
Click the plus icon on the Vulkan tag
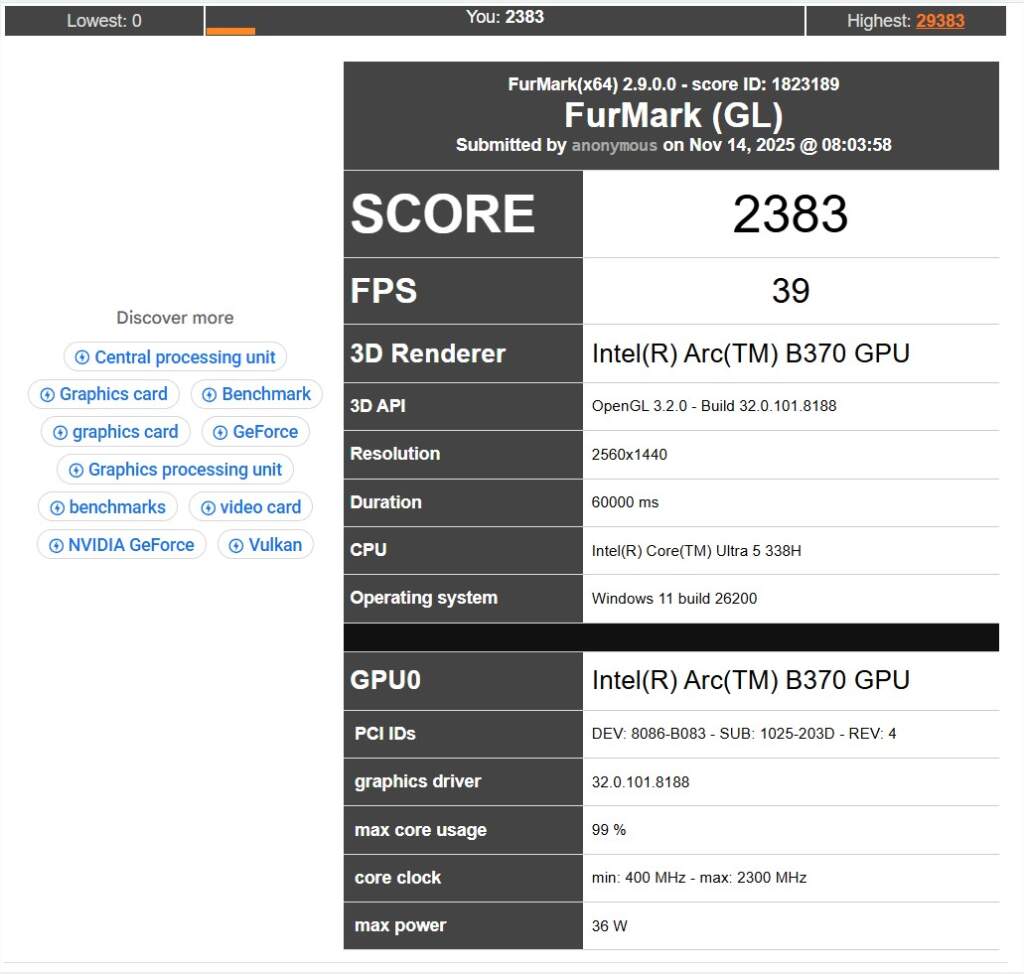[236, 545]
